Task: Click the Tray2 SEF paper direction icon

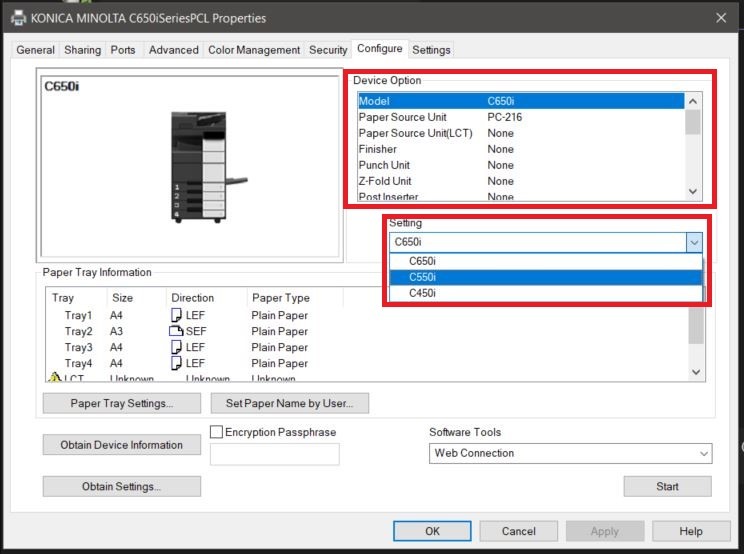Action: pyautogui.click(x=177, y=331)
